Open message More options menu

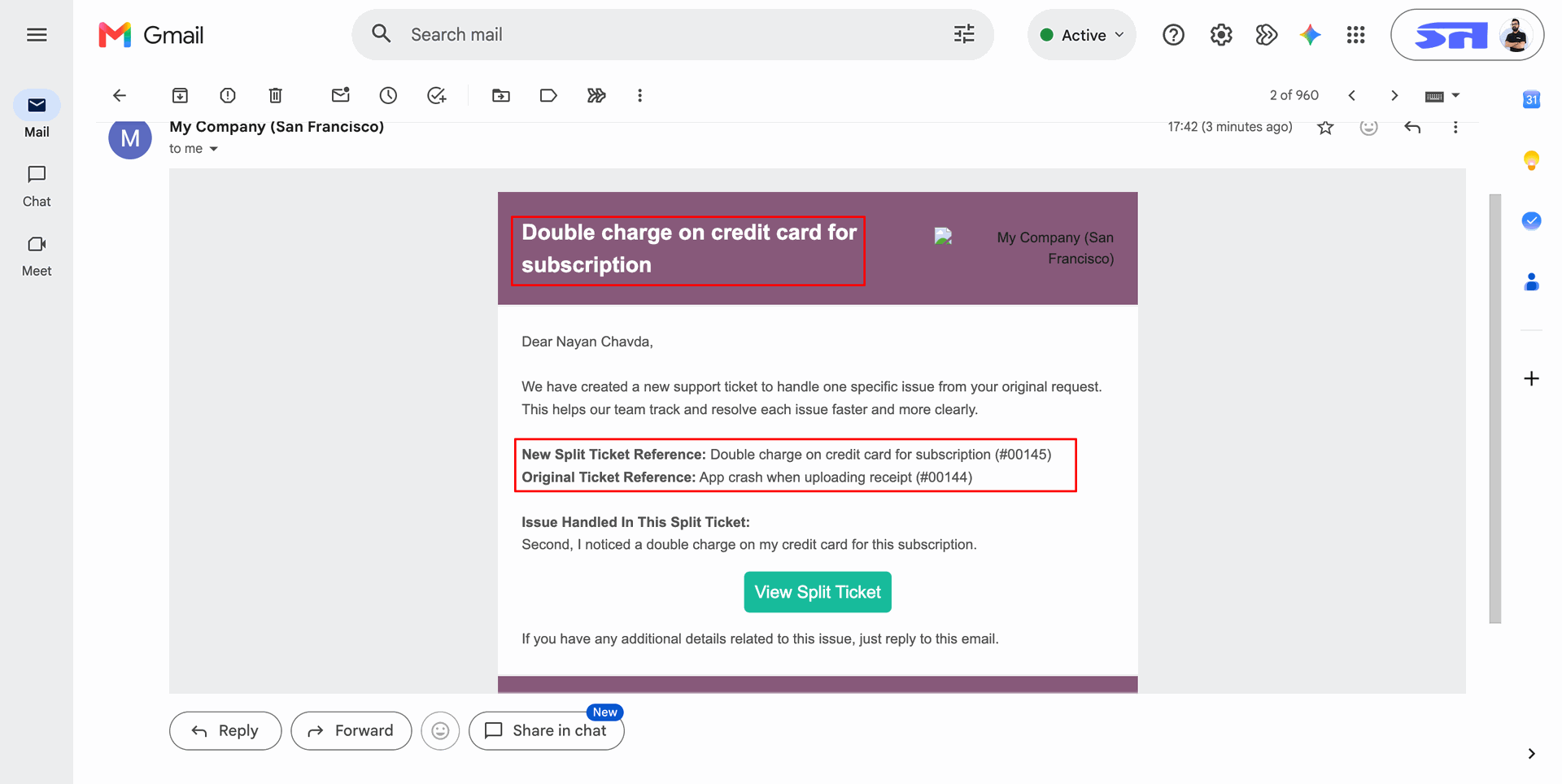pos(1455,128)
